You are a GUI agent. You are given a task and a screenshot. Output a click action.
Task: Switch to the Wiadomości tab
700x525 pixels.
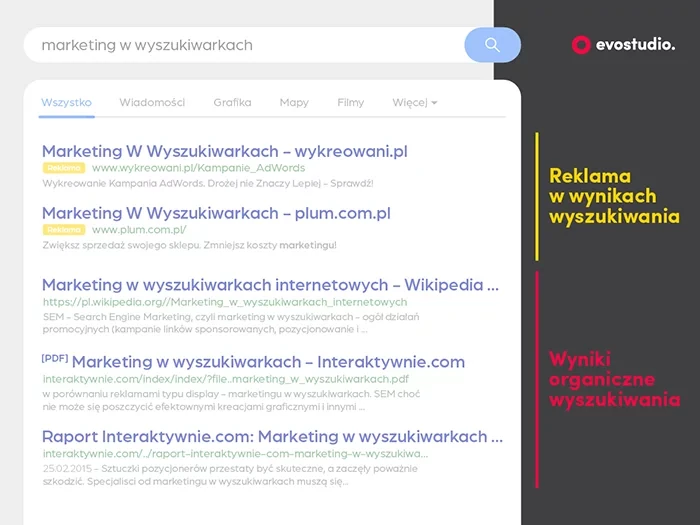pos(152,103)
